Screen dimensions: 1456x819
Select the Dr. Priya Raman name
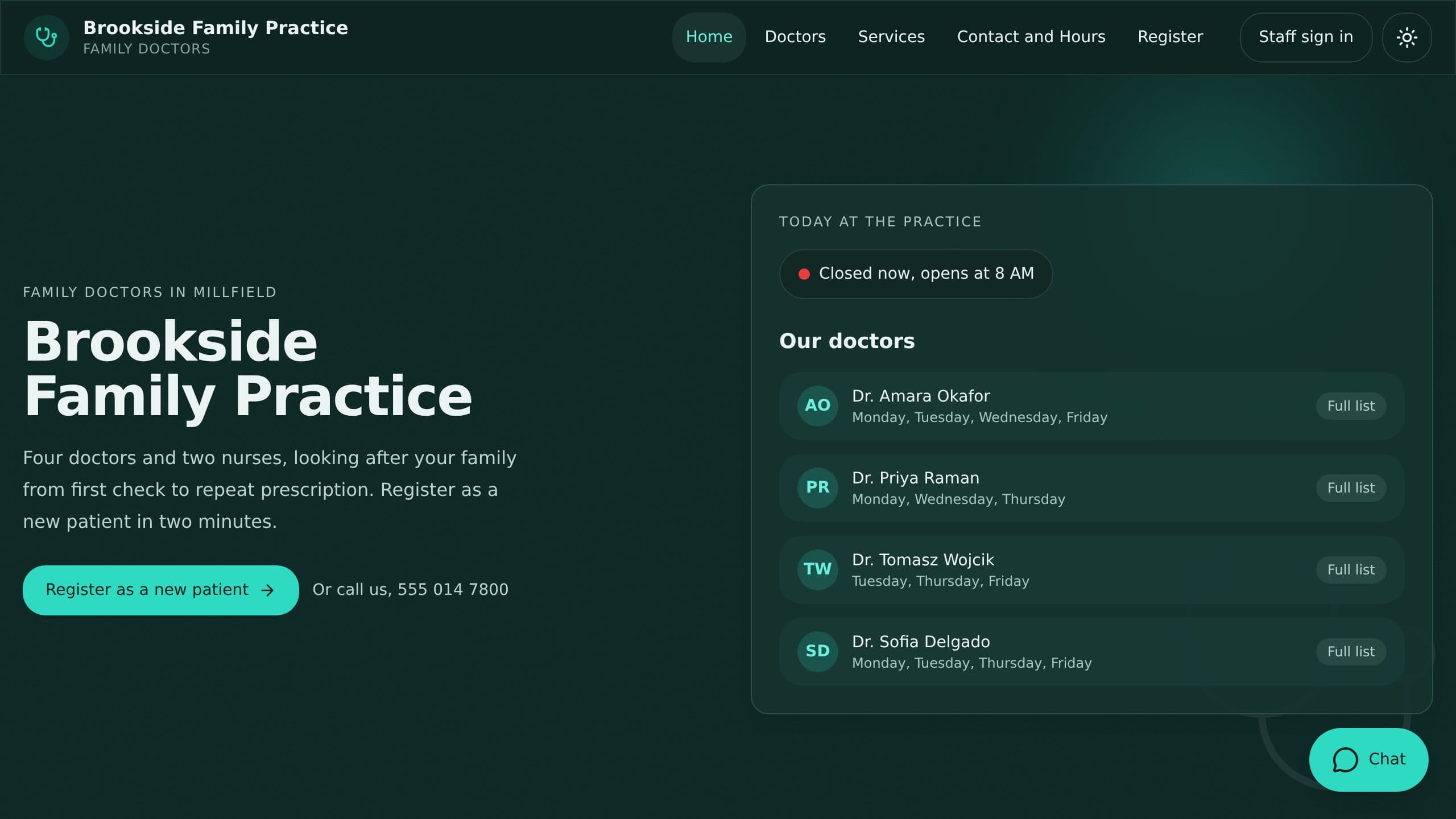(x=916, y=478)
